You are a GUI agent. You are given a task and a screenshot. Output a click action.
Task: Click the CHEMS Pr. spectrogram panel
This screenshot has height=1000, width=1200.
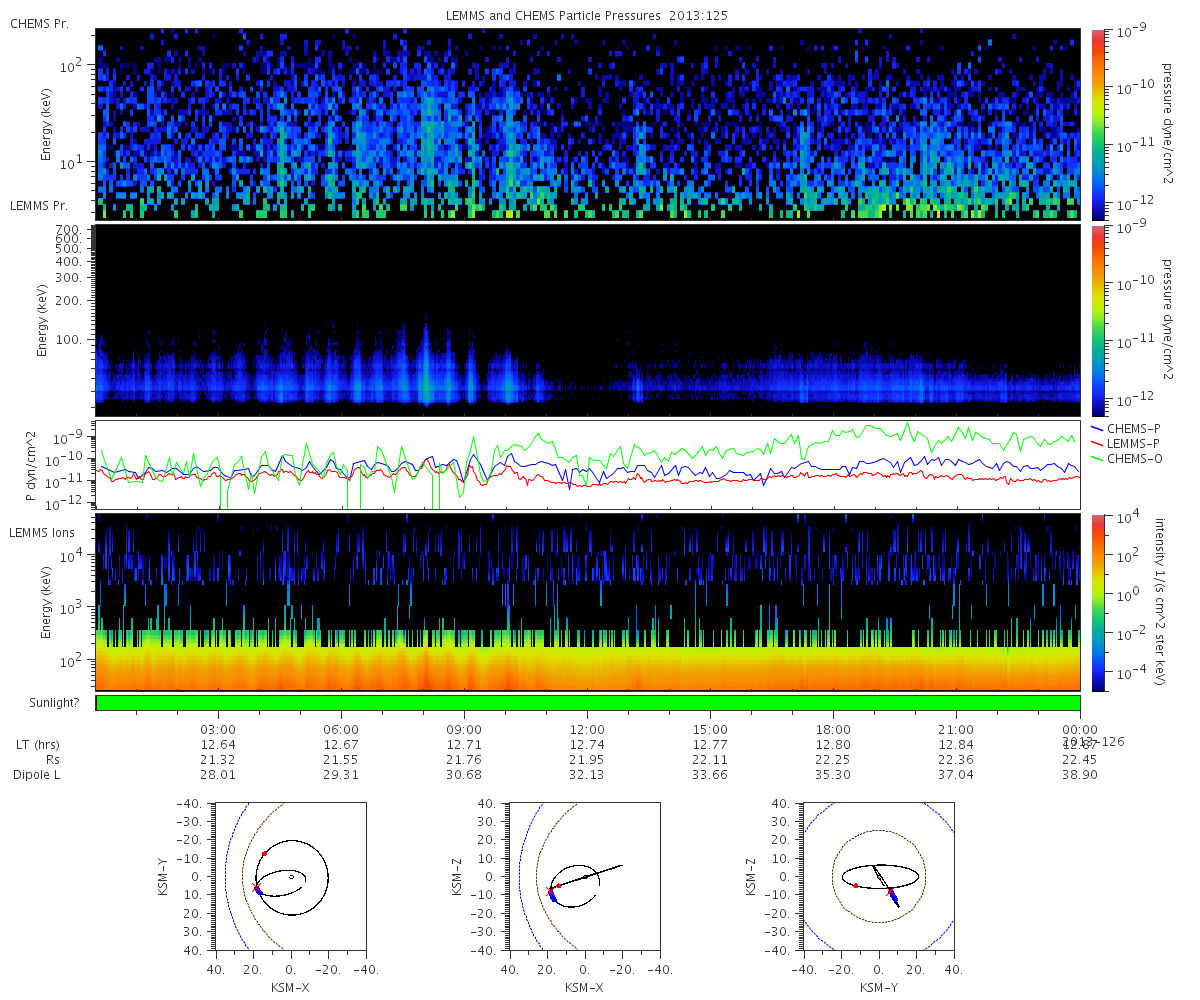[588, 125]
